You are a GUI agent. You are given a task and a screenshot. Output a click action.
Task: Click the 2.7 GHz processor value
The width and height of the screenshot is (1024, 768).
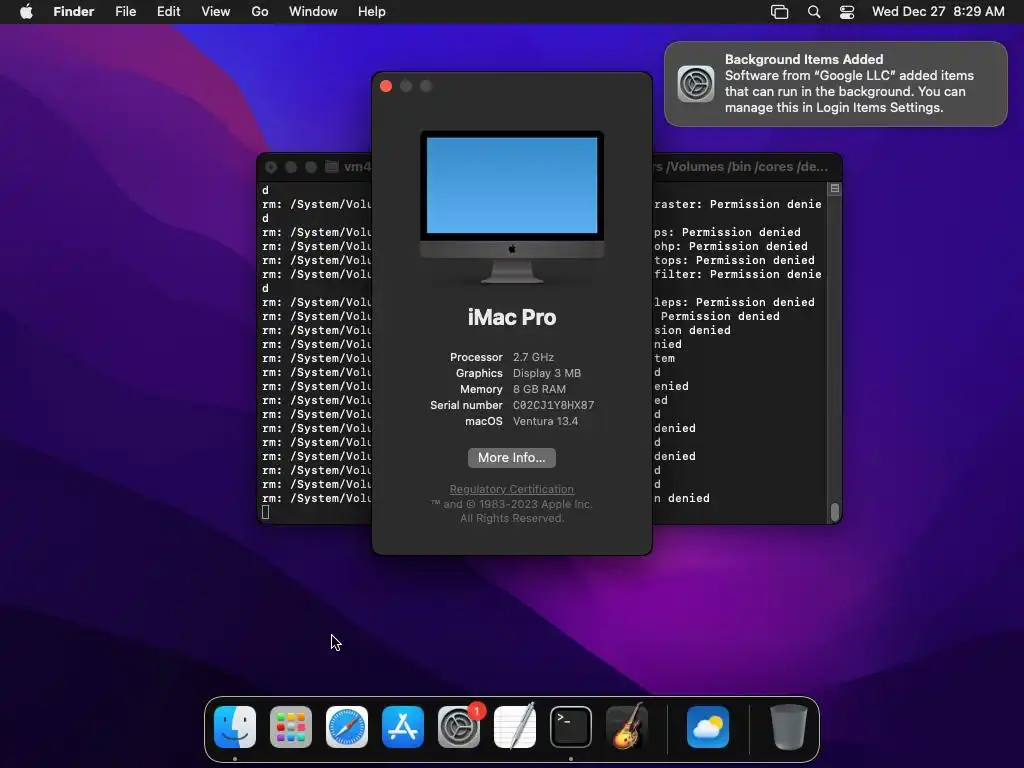click(534, 357)
